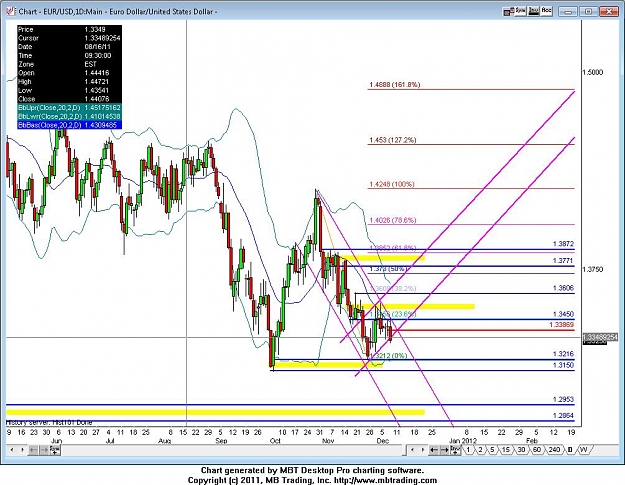The width and height of the screenshot is (625, 485).
Task: Switch to the 60 minute timeframe tab
Action: (537, 450)
